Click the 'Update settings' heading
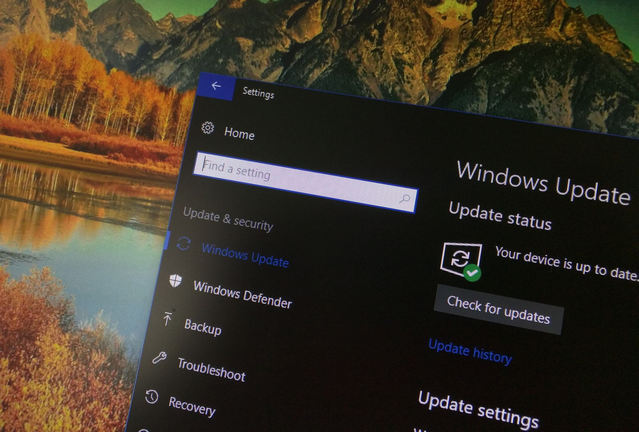This screenshot has height=432, width=639. tap(478, 409)
